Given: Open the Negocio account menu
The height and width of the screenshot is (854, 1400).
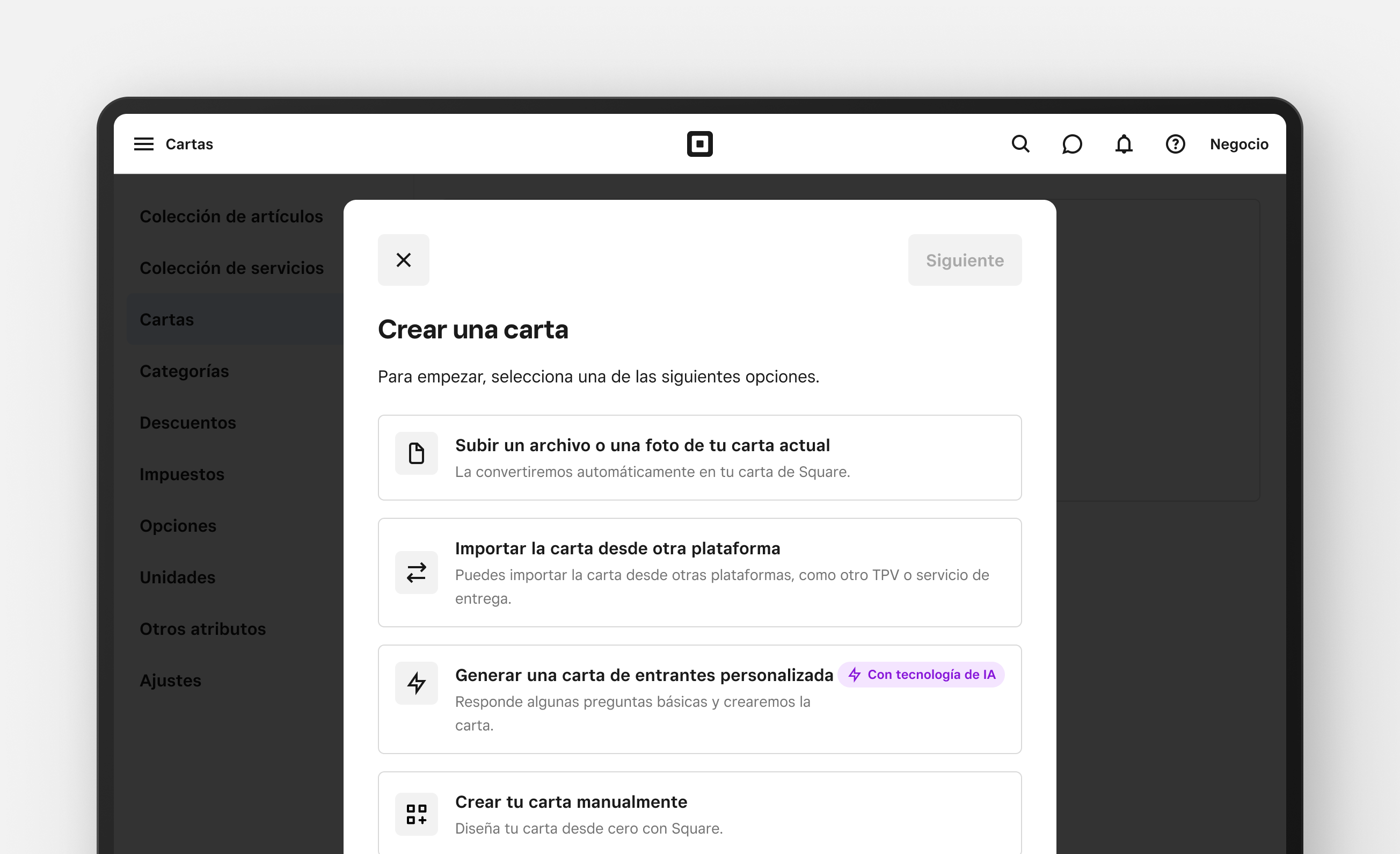Looking at the screenshot, I should [1238, 144].
